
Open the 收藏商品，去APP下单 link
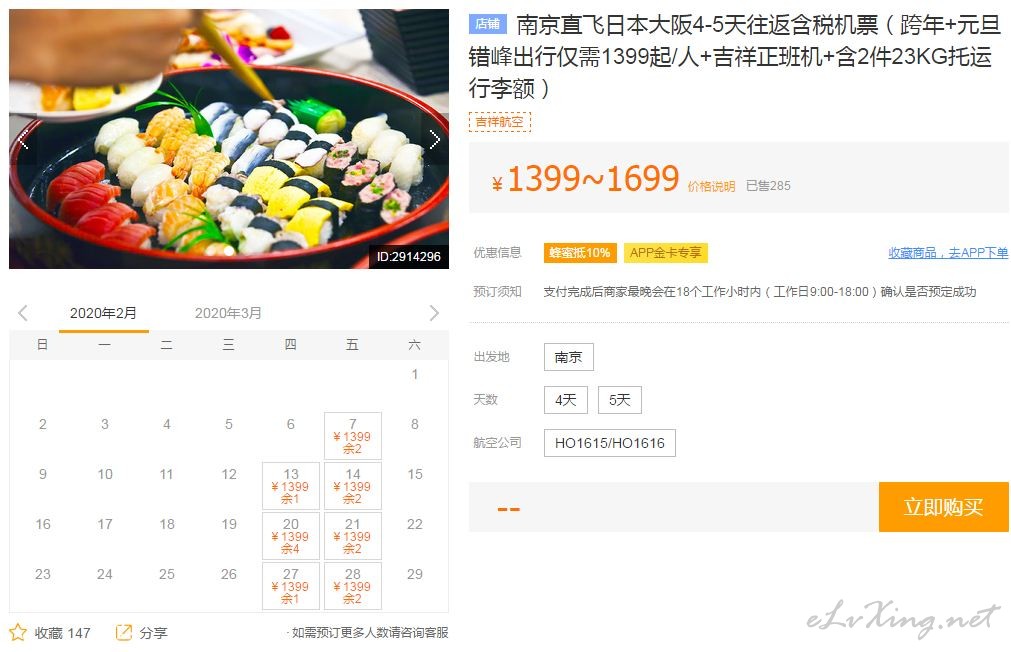[x=948, y=253]
